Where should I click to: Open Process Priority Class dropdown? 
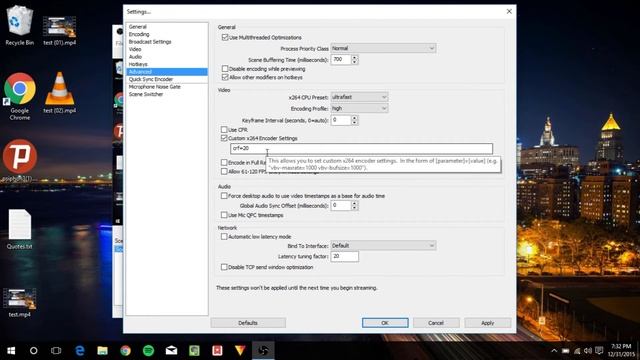coord(383,49)
